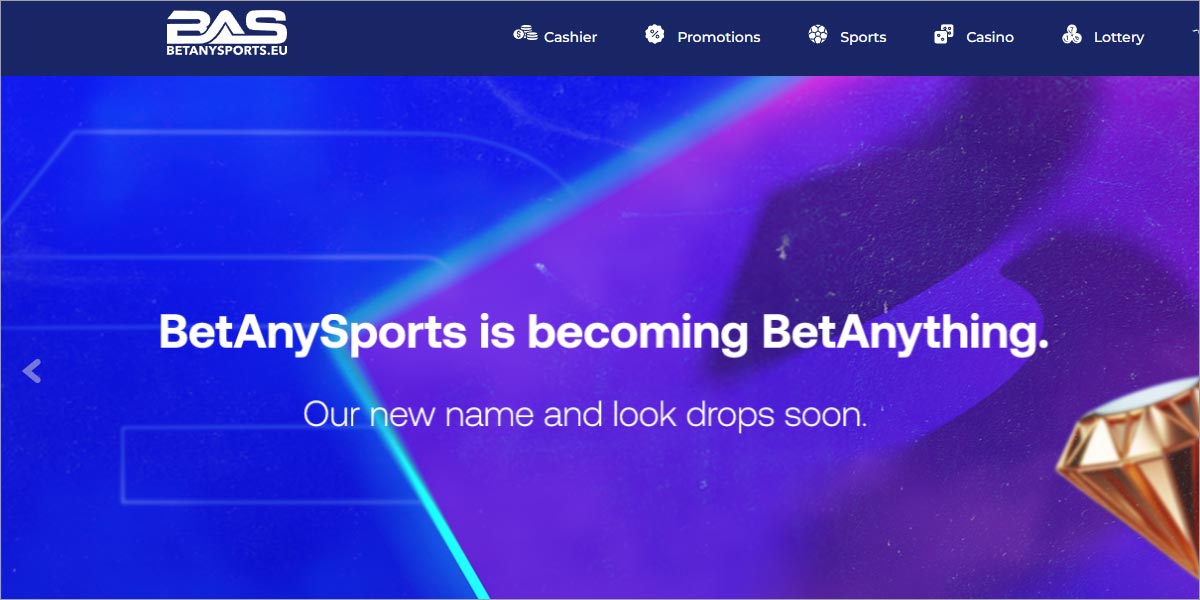This screenshot has width=1200, height=600.
Task: Open the Casino text link
Action: [x=990, y=37]
